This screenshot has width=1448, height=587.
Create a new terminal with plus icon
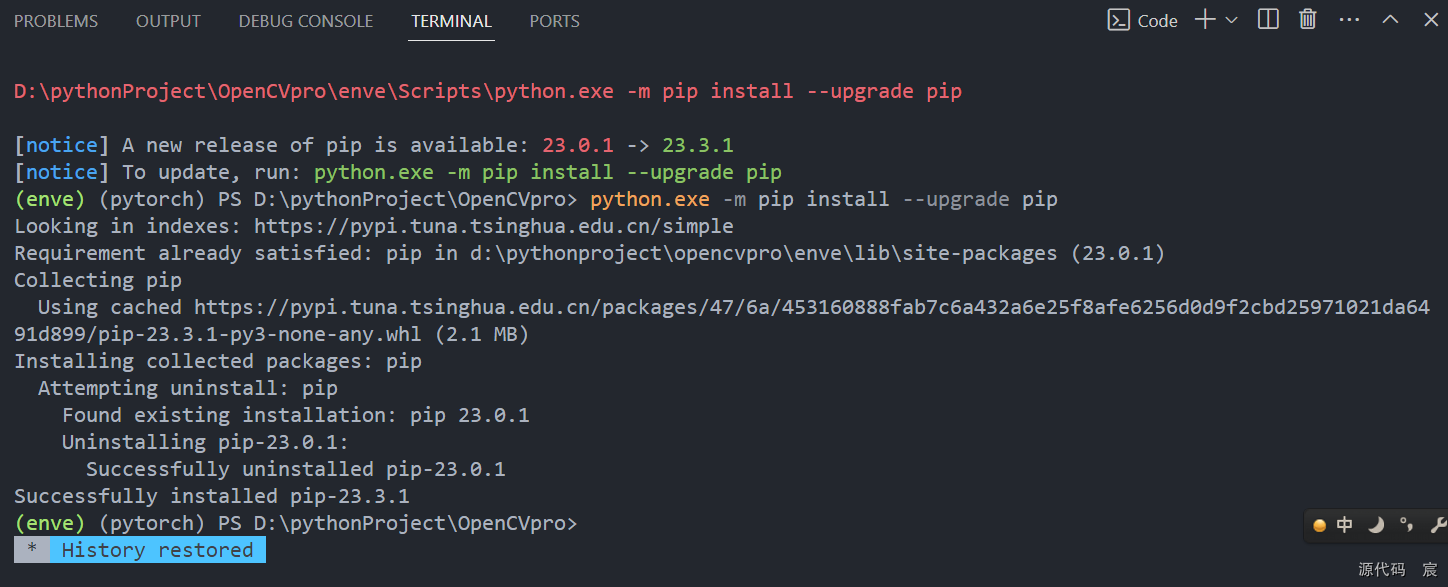(1205, 20)
